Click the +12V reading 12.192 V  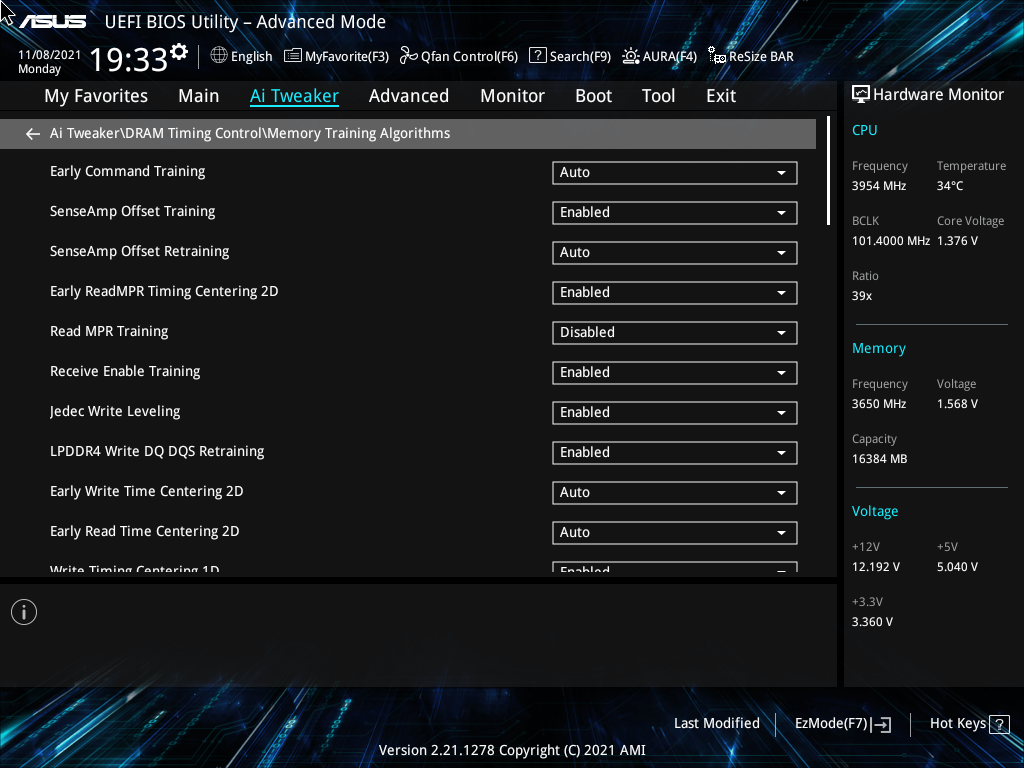(x=876, y=567)
